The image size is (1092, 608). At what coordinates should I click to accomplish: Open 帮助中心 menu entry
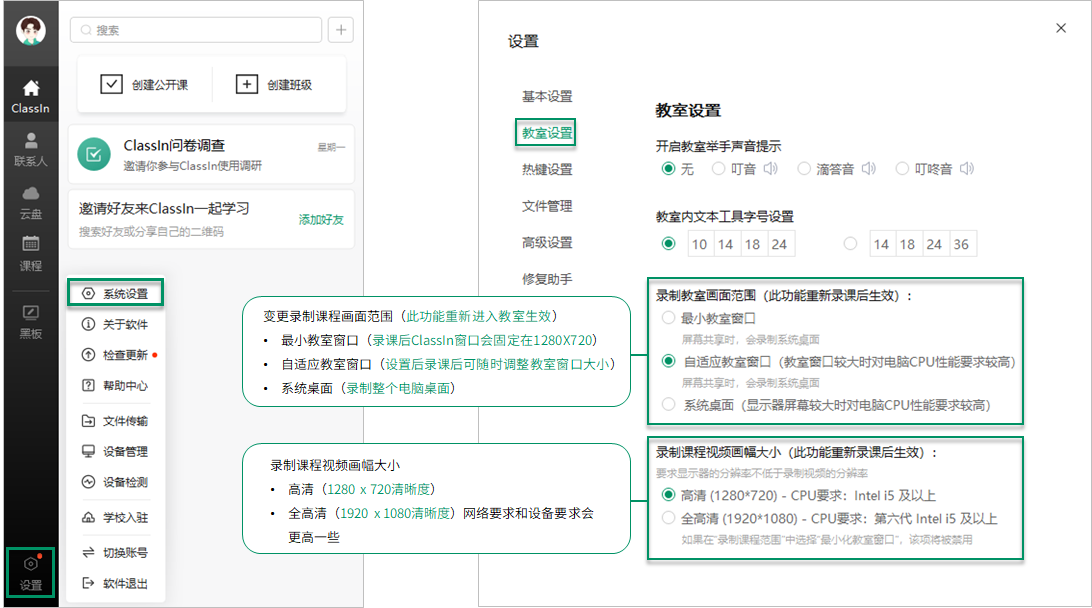point(115,386)
